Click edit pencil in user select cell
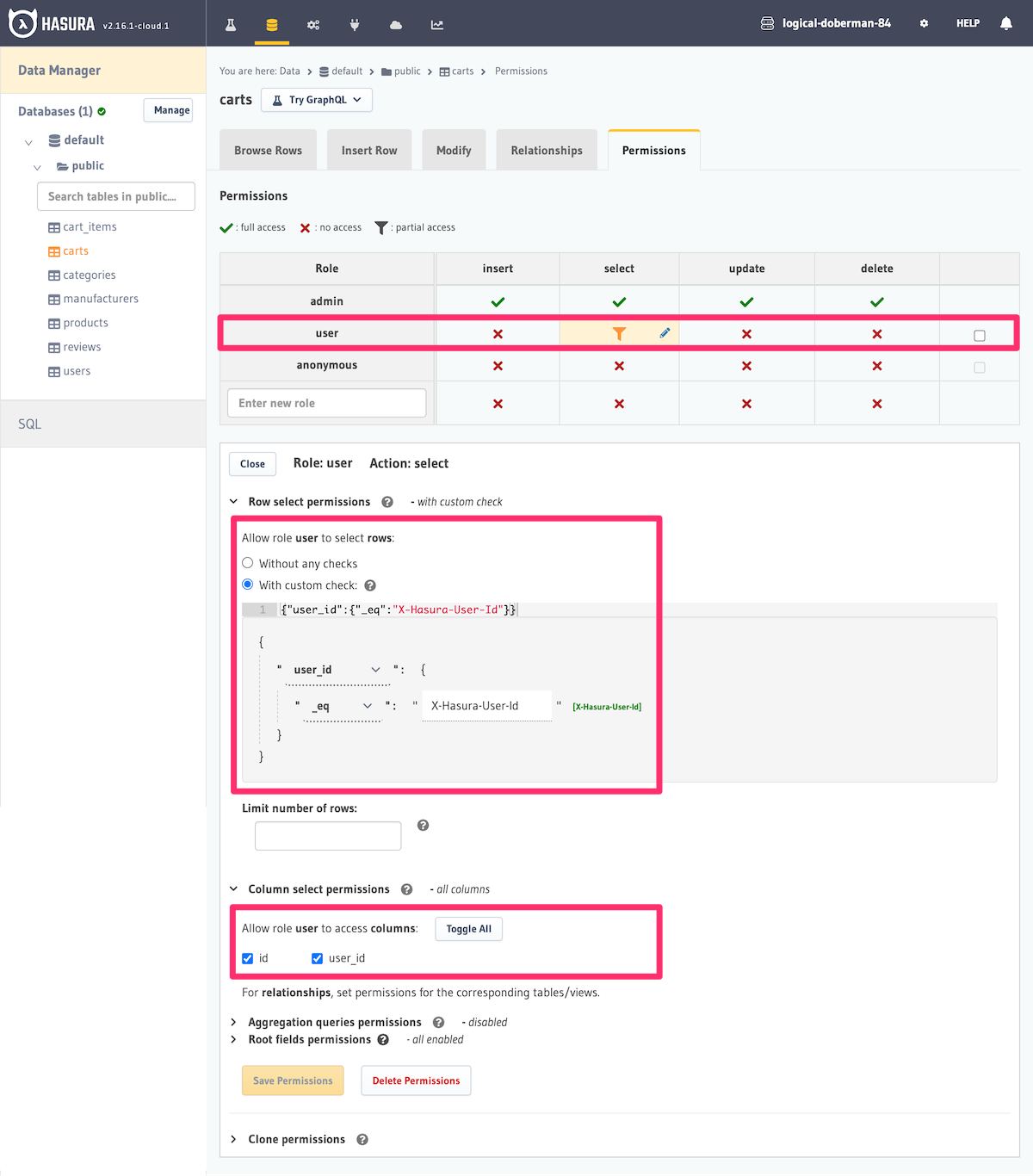The width and height of the screenshot is (1033, 1176). pos(665,333)
